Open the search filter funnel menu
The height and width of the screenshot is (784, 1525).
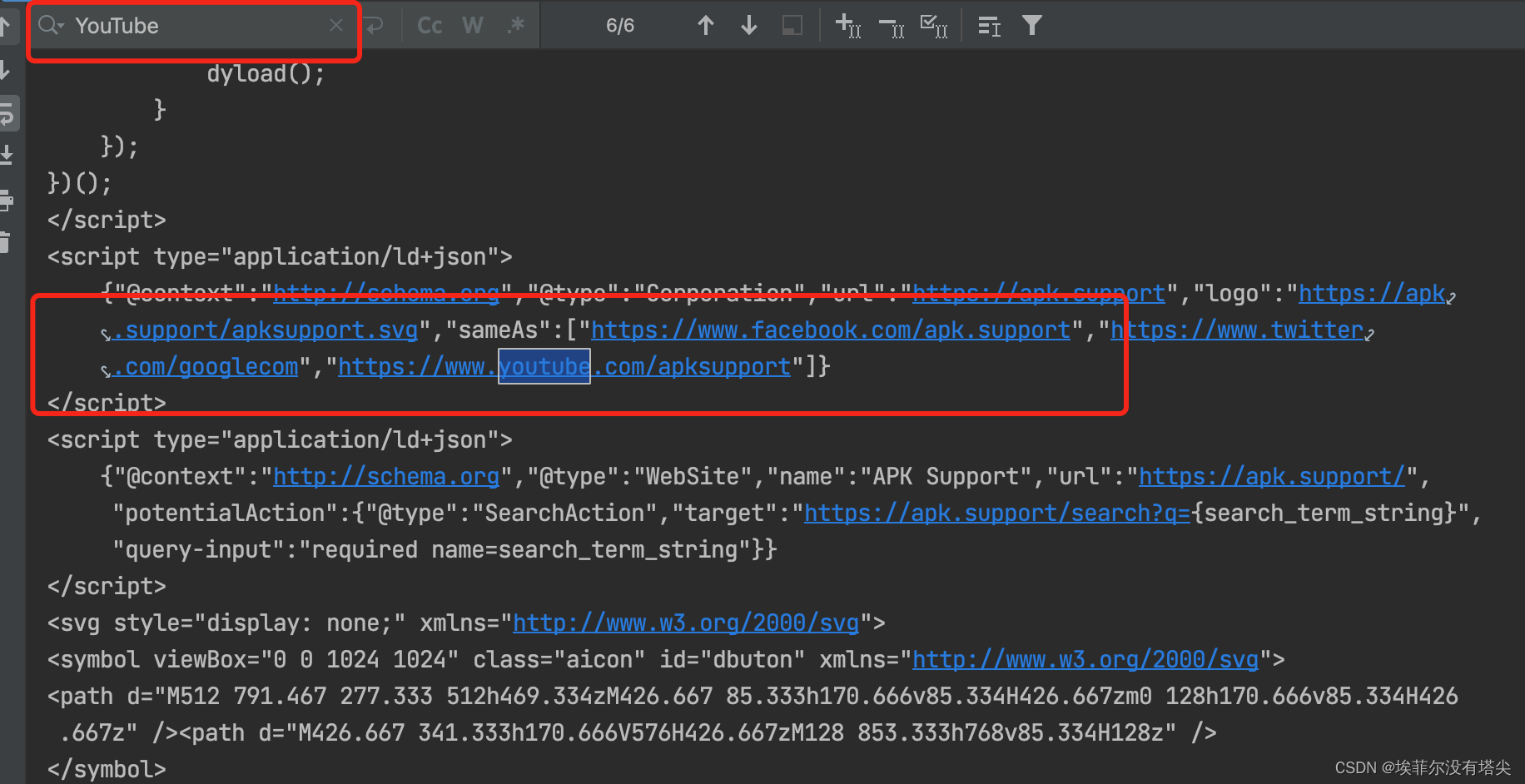[x=1032, y=26]
